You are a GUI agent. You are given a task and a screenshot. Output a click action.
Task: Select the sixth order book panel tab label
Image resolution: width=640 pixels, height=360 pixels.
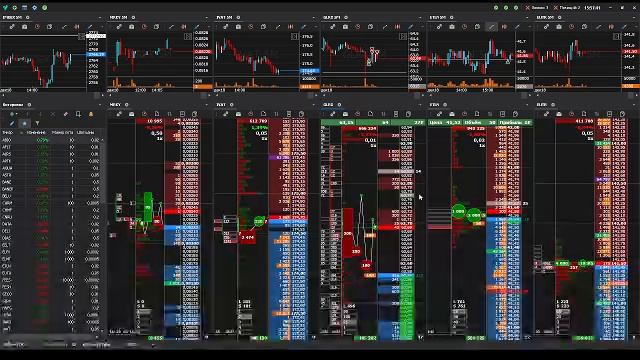[x=542, y=105]
